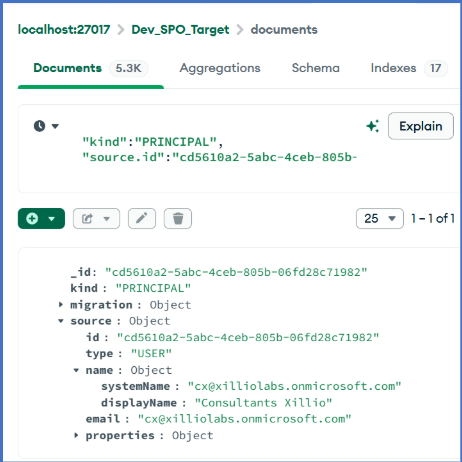Image resolution: width=462 pixels, height=462 pixels.
Task: Open the query history dropdown arrow
Action: 55,126
